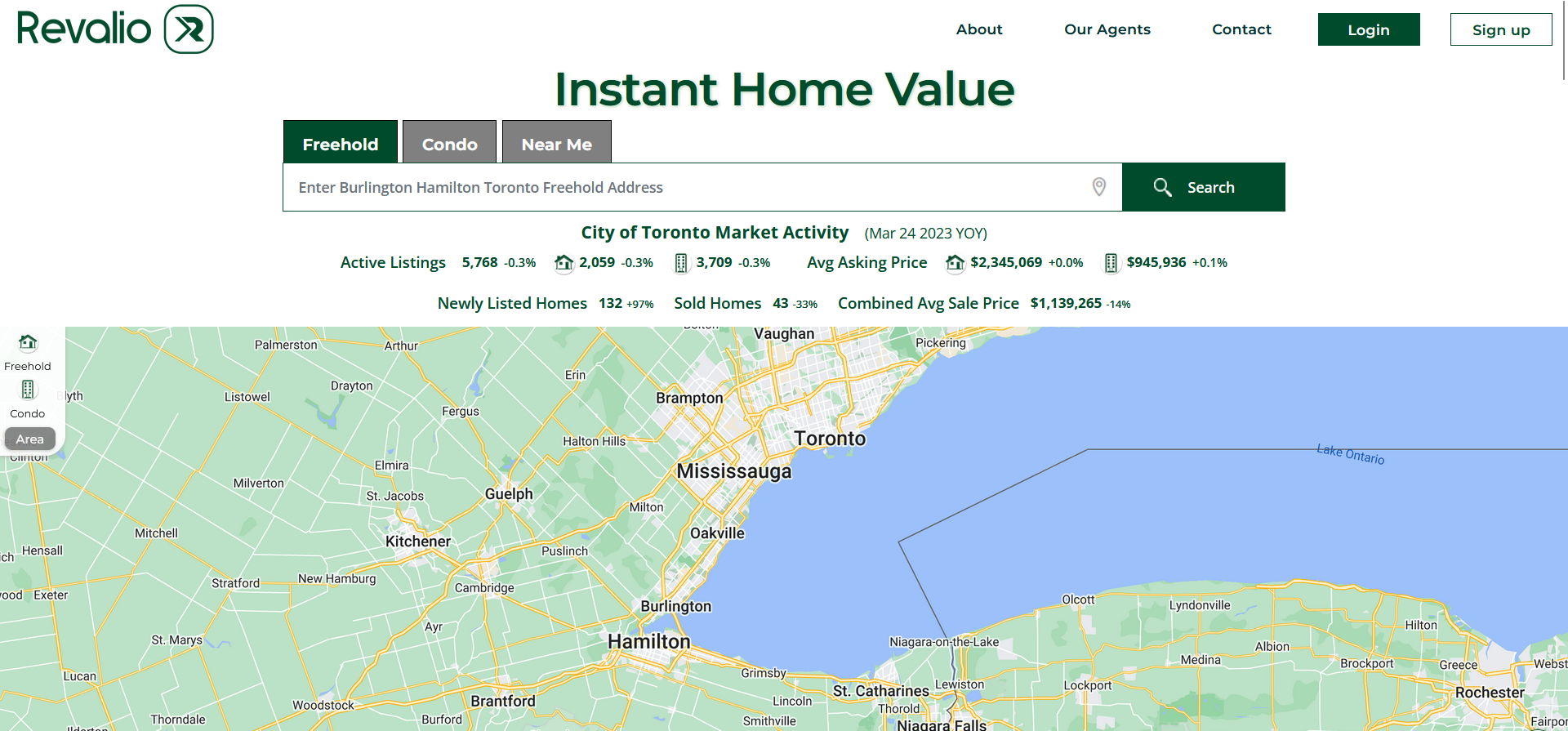Select the Freehold house icon on map sidebar

click(28, 343)
